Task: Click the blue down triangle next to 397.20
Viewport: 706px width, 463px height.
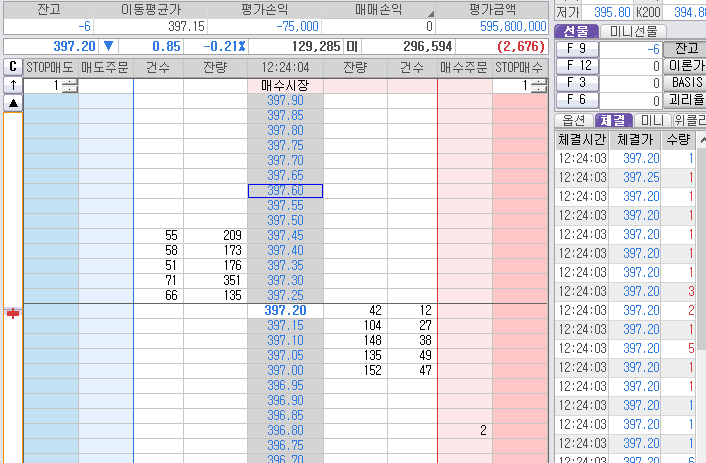Action: (x=109, y=46)
